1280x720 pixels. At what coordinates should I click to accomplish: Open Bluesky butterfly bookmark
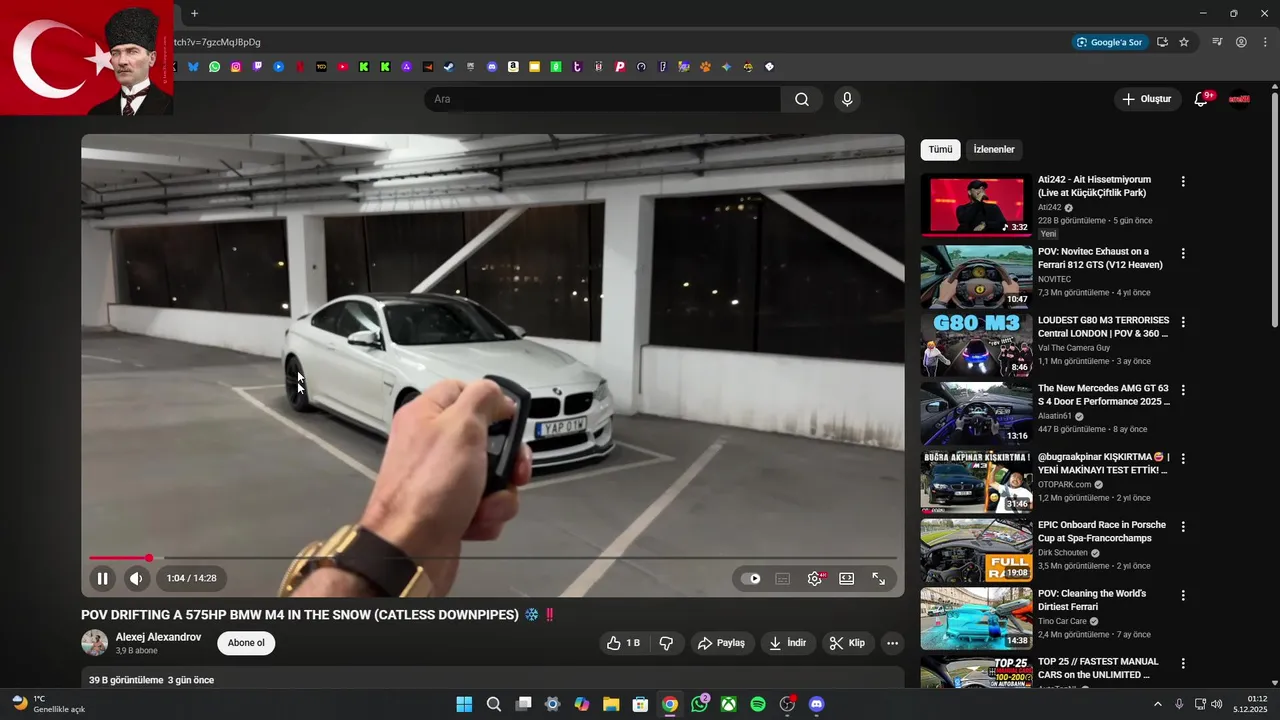click(x=193, y=67)
